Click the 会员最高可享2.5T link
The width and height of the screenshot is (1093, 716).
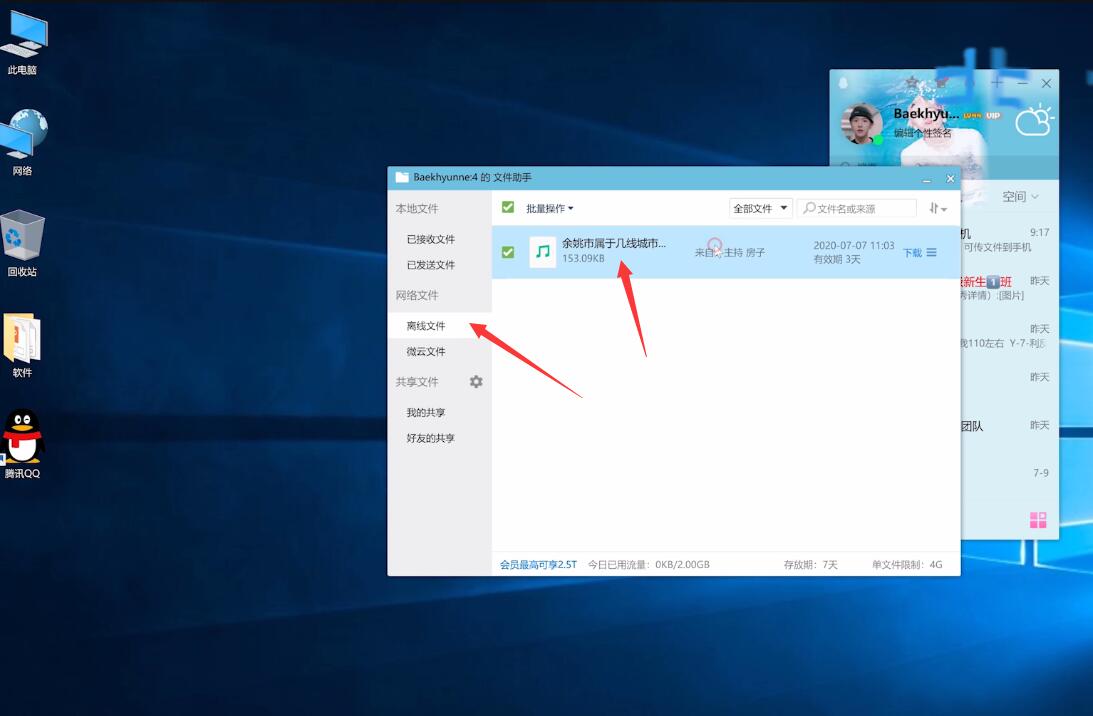tap(538, 565)
